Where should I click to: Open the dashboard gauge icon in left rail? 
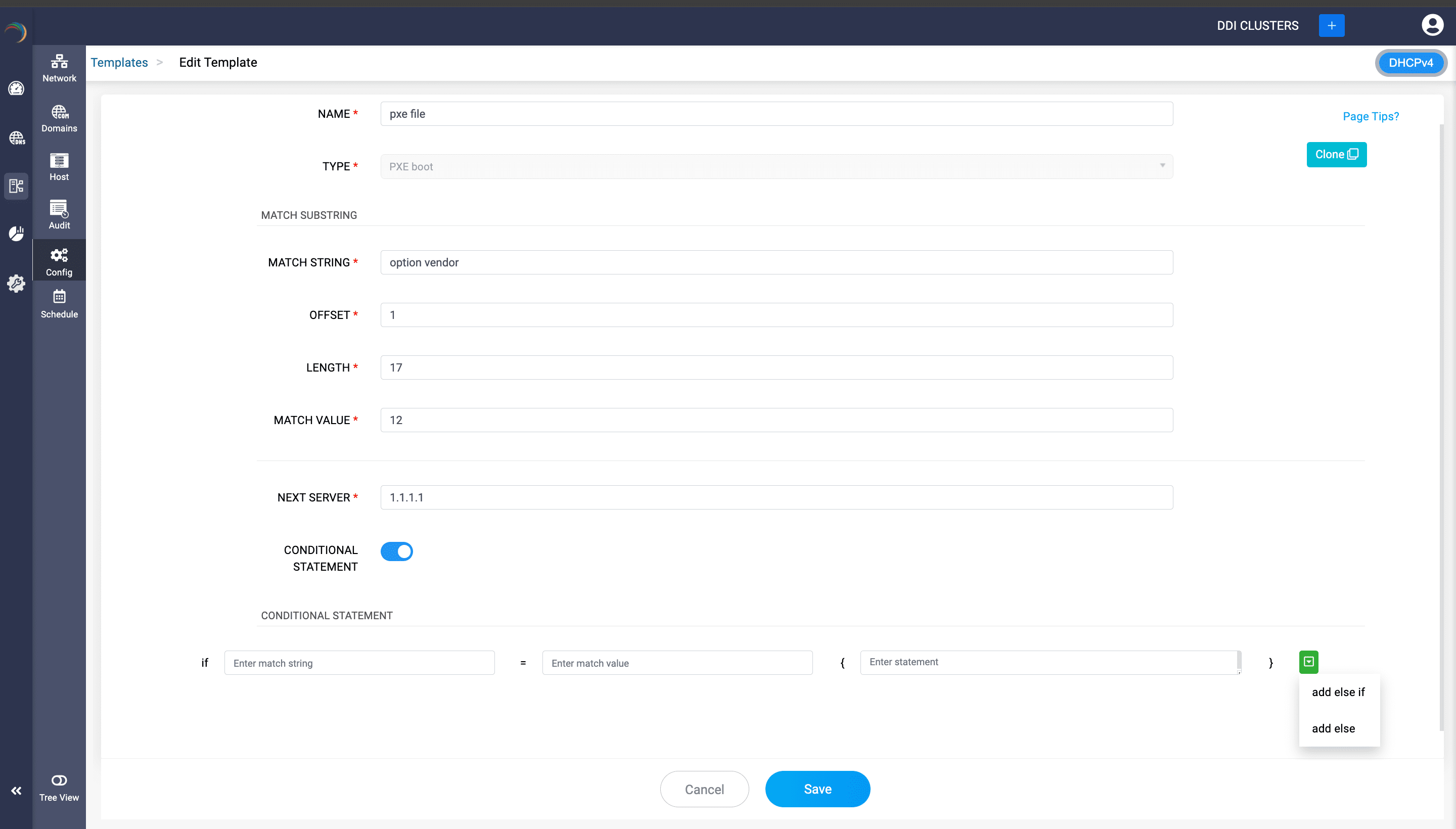16,88
